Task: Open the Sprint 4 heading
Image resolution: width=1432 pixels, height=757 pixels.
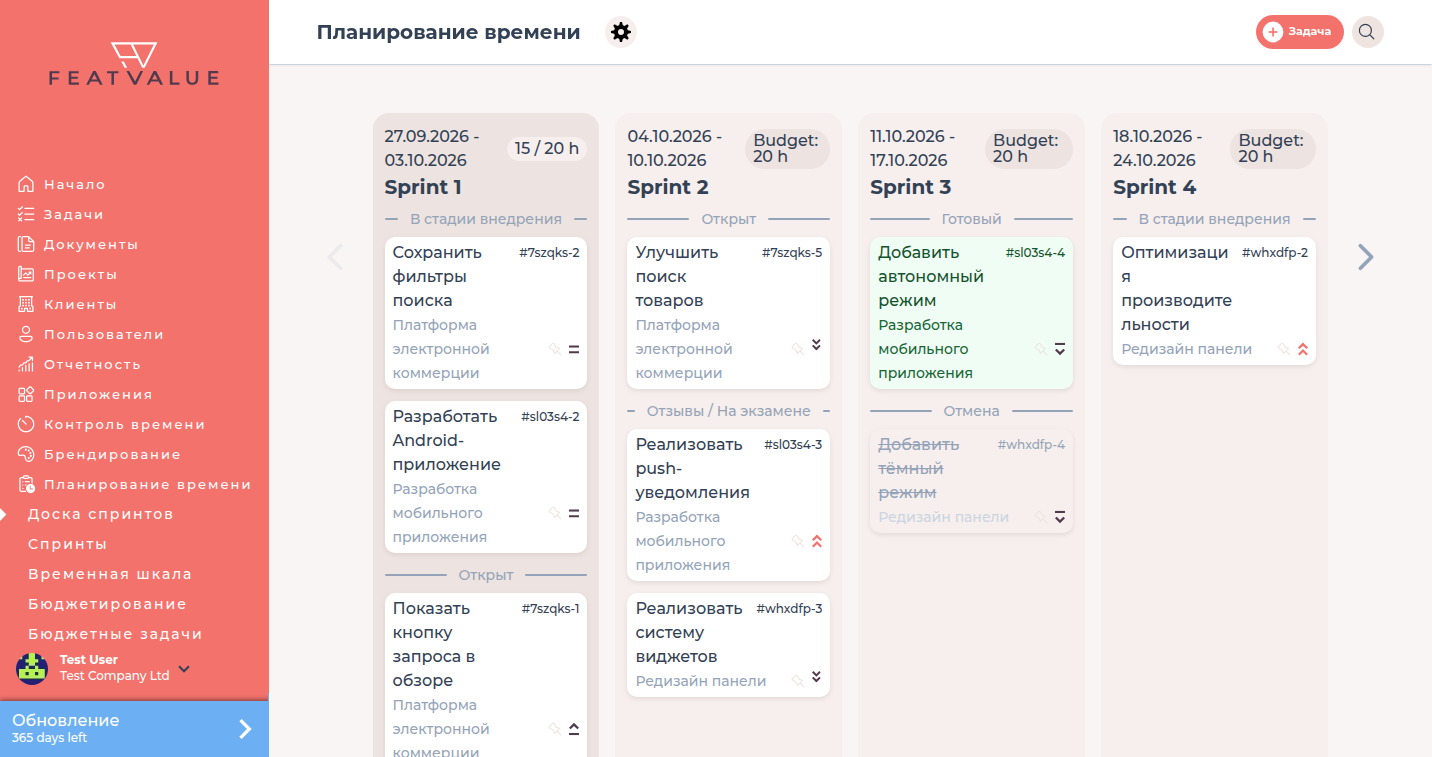Action: [1154, 187]
